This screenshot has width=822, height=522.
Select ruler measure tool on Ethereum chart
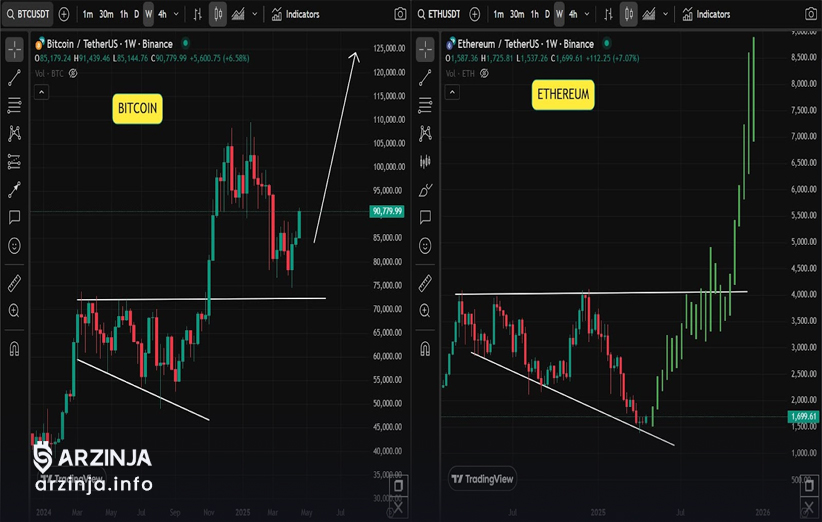[425, 283]
